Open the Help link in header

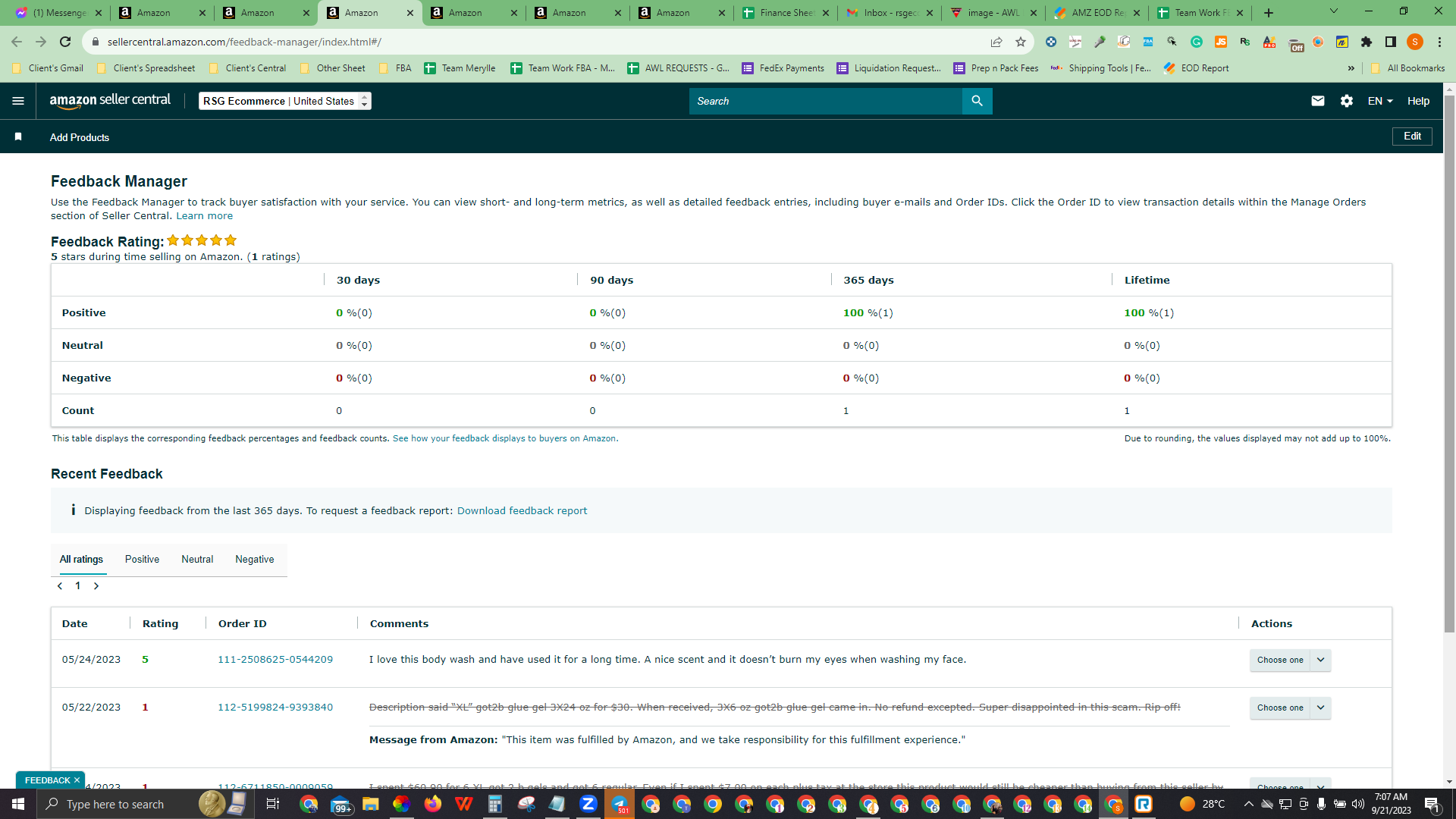click(1418, 101)
